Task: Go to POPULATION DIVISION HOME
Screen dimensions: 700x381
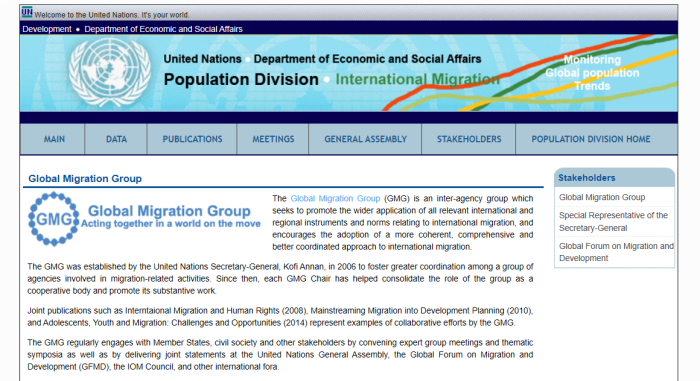Action: (x=591, y=139)
